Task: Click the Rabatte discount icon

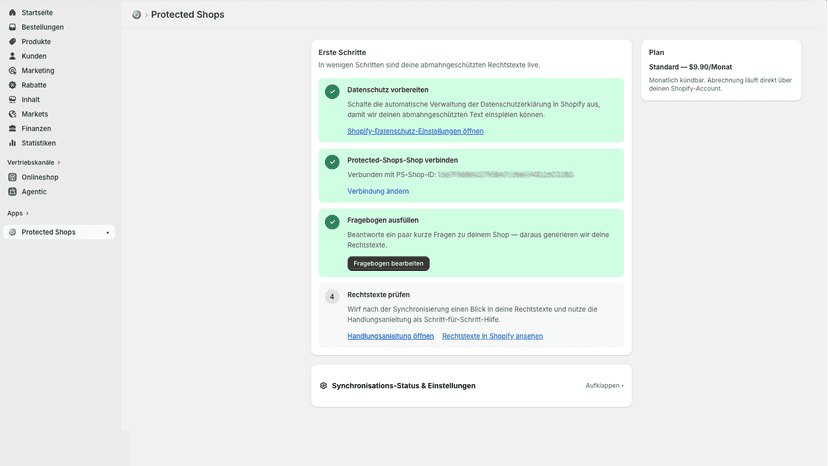Action: pyautogui.click(x=12, y=85)
